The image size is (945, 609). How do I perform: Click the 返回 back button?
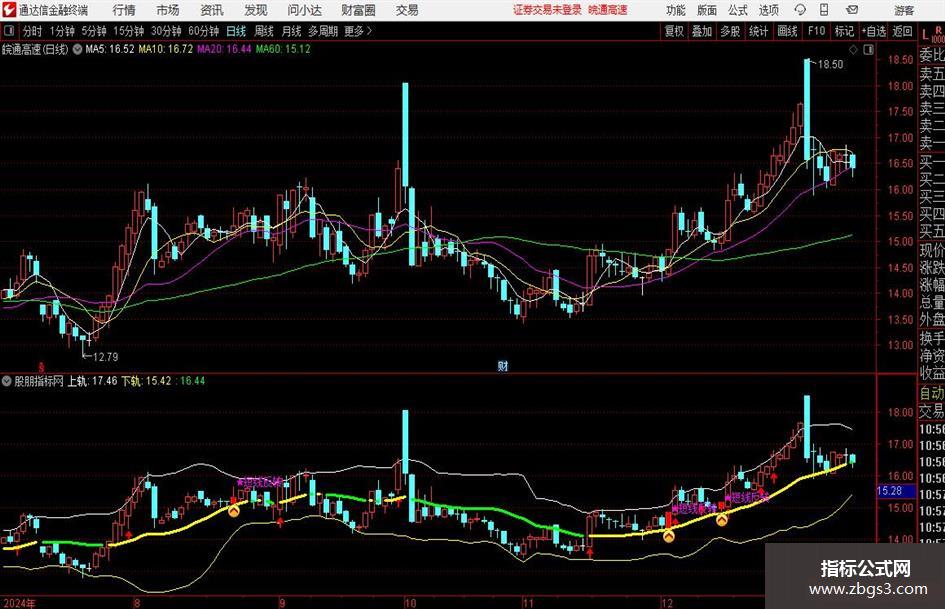[x=902, y=31]
